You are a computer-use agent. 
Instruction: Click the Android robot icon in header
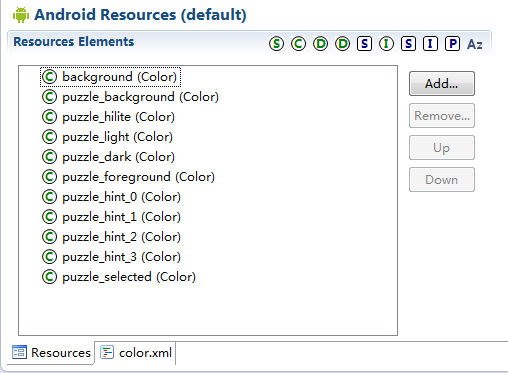pyautogui.click(x=21, y=15)
